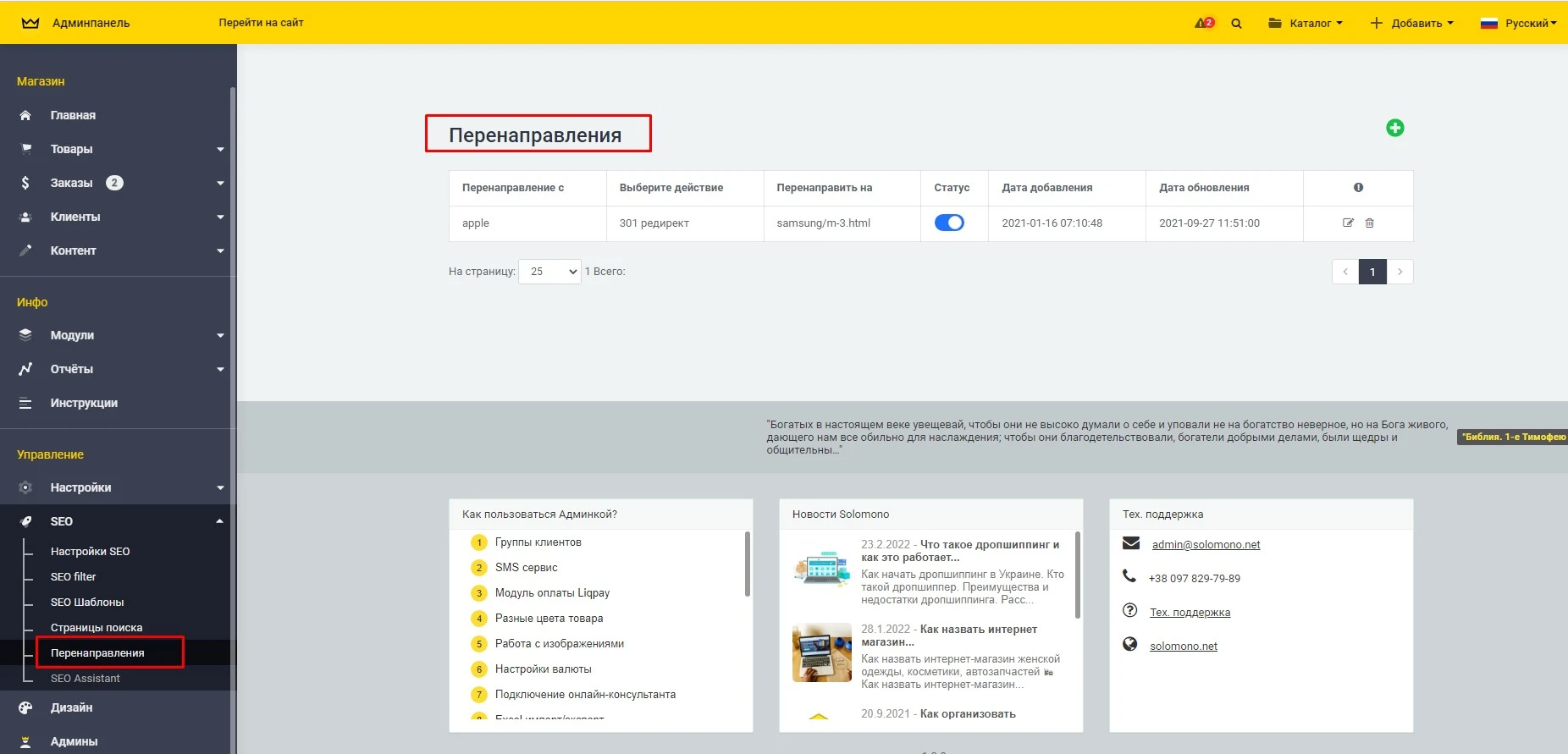Click the cart icon beside Товары
The image size is (1568, 754).
coord(25,149)
